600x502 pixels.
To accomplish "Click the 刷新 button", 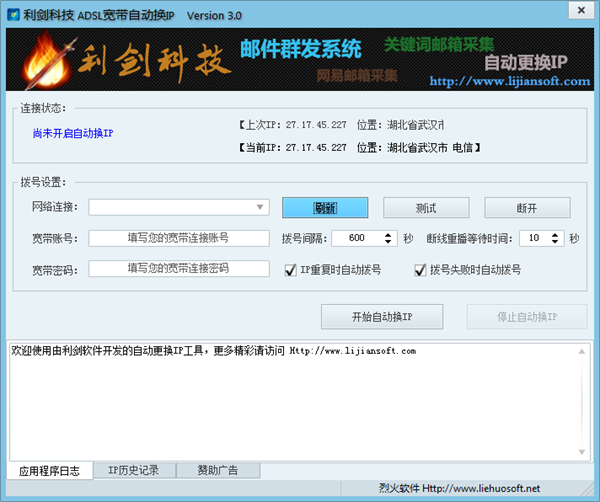I will click(325, 208).
